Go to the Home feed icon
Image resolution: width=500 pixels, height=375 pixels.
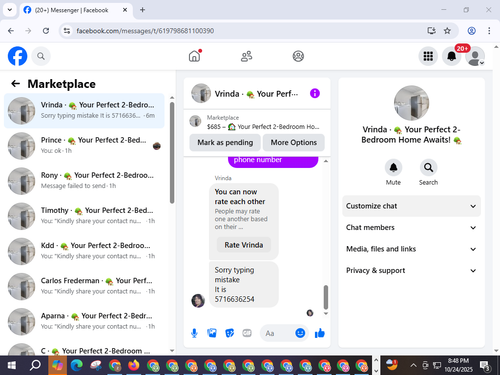195,56
